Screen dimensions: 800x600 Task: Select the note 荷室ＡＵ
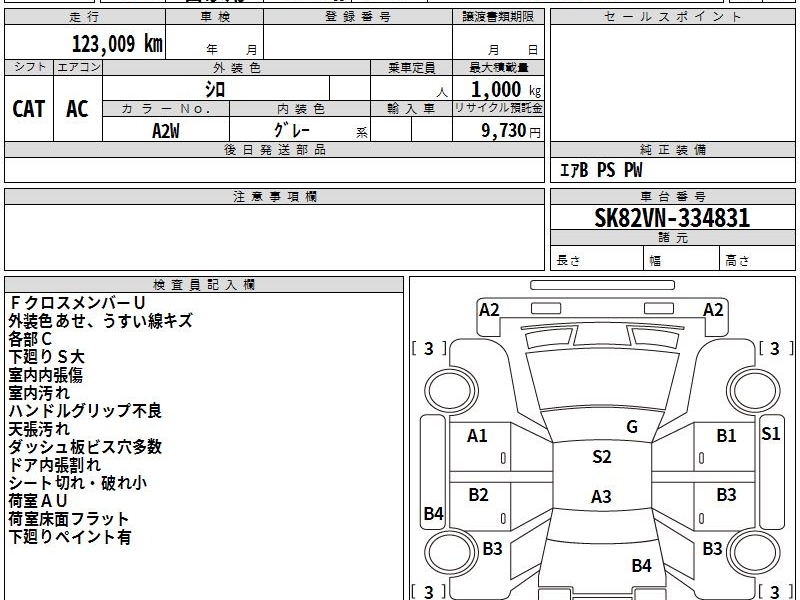(38, 501)
